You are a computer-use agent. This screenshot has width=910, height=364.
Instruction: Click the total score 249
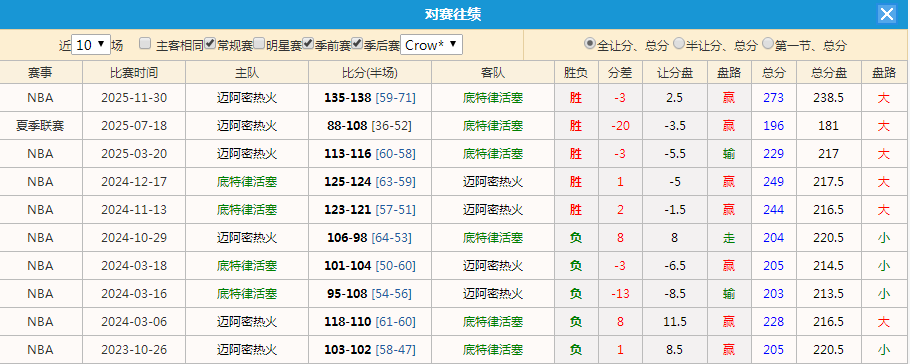click(774, 182)
